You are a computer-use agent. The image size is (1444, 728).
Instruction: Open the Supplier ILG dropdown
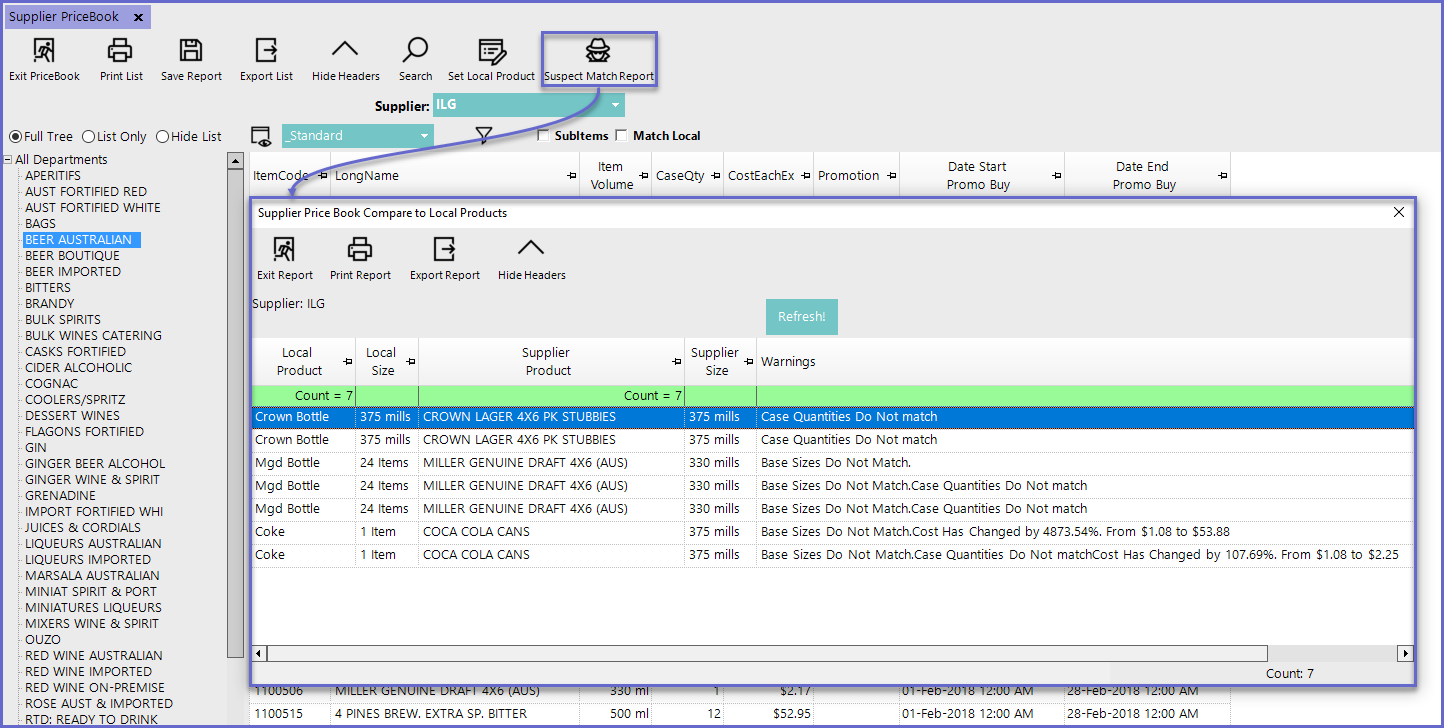pyautogui.click(x=616, y=105)
